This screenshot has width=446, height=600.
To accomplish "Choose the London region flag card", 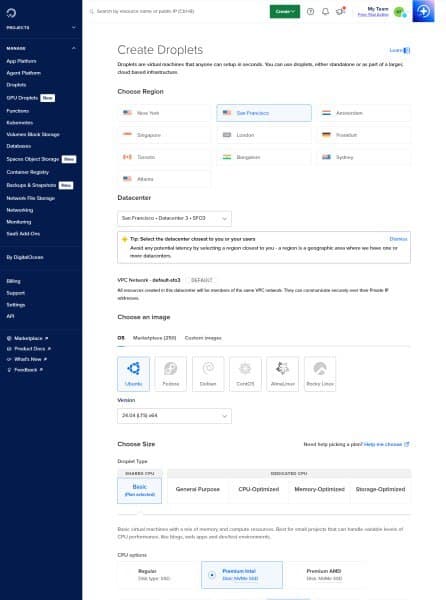I will 264,135.
